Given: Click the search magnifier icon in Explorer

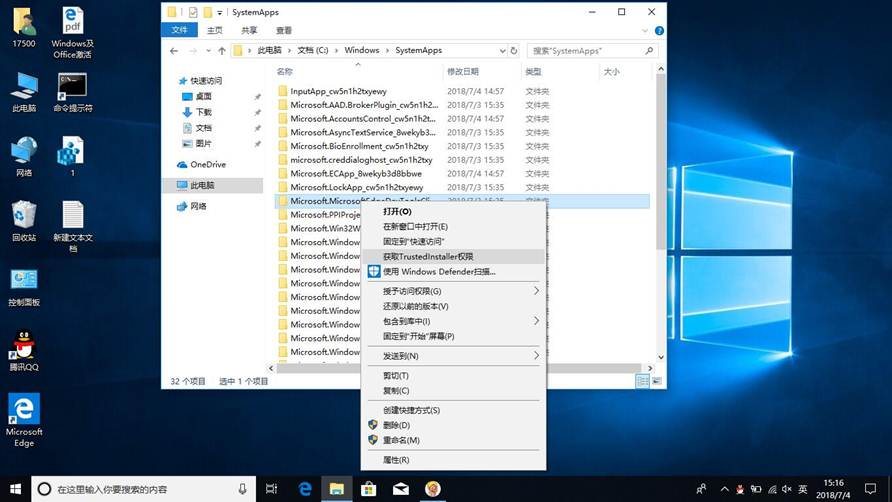Looking at the screenshot, I should tap(649, 51).
